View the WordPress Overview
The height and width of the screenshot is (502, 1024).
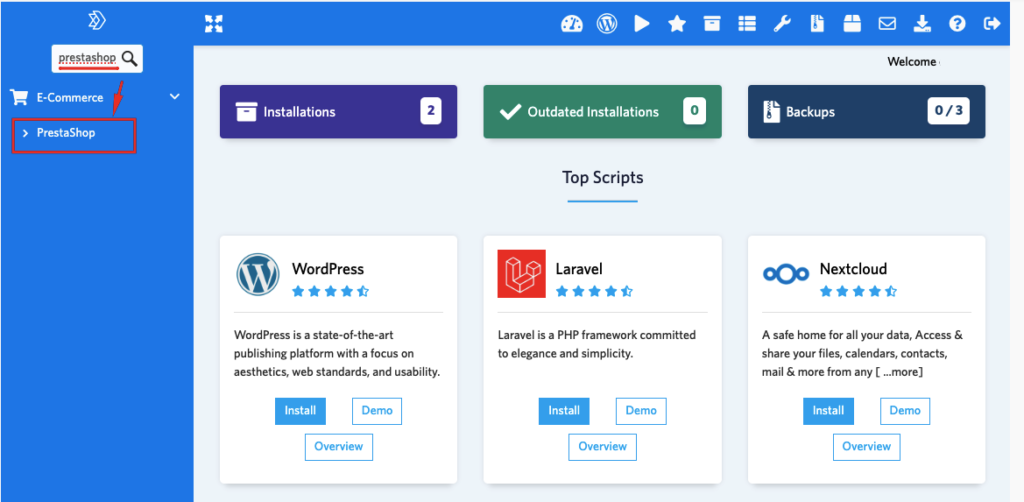pos(338,447)
